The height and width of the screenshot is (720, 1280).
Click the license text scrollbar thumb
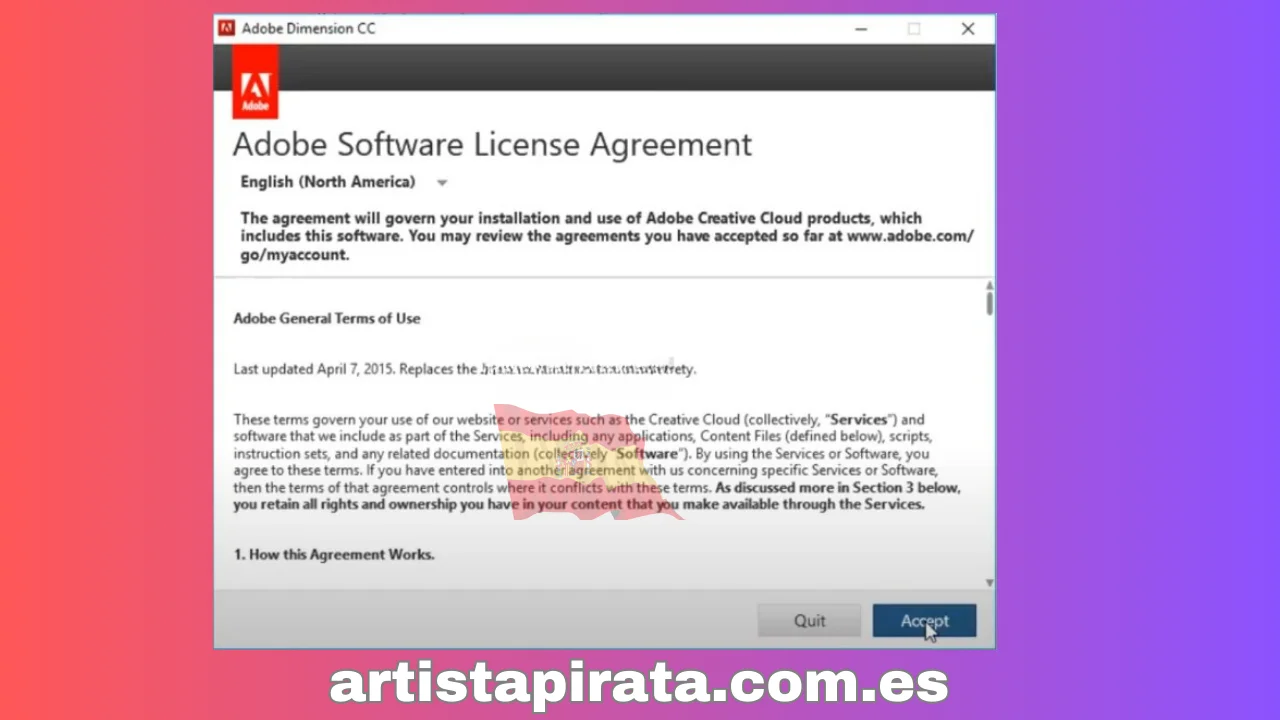pyautogui.click(x=989, y=303)
